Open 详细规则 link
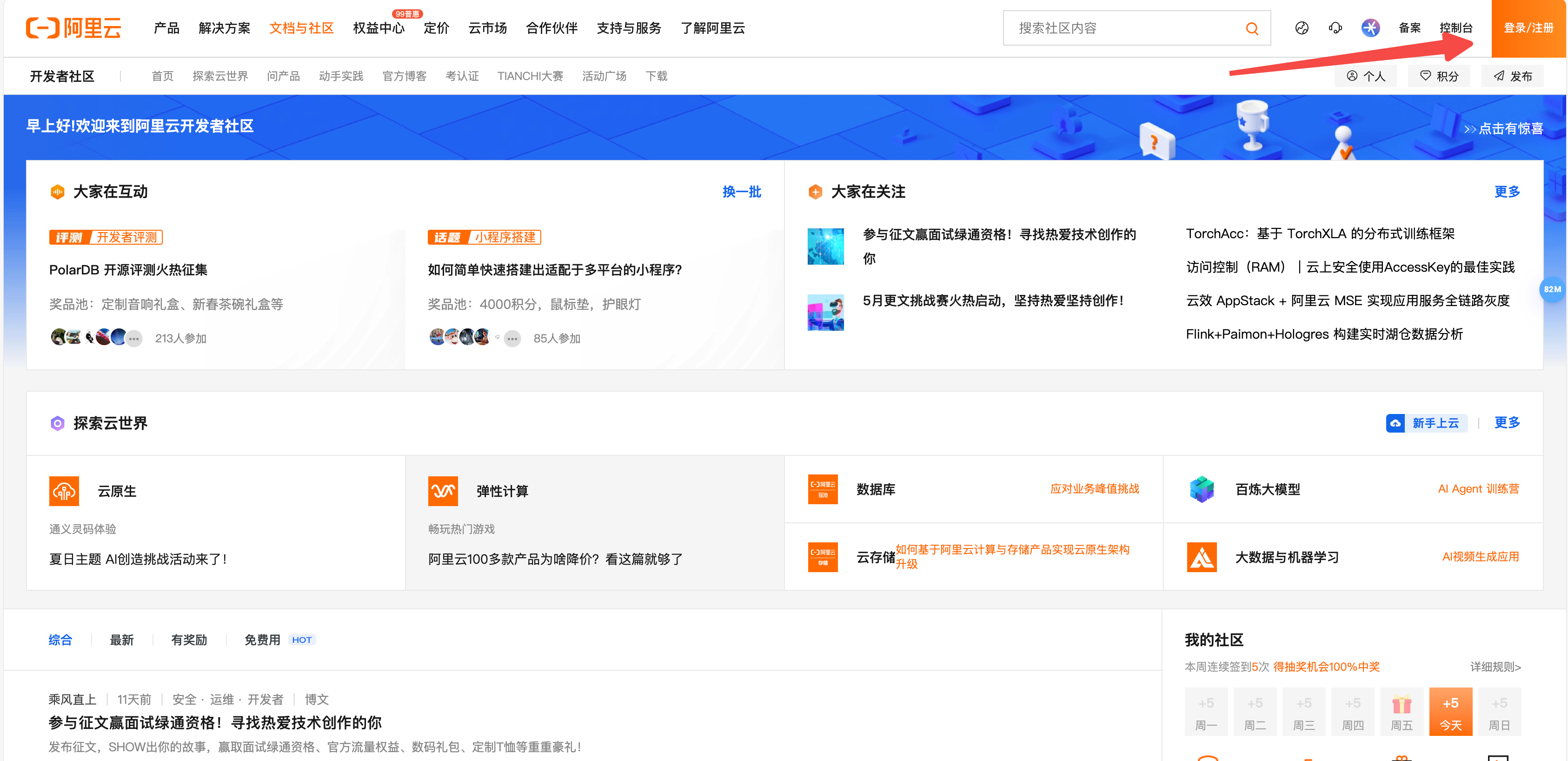The width and height of the screenshot is (1568, 761). 1495,667
